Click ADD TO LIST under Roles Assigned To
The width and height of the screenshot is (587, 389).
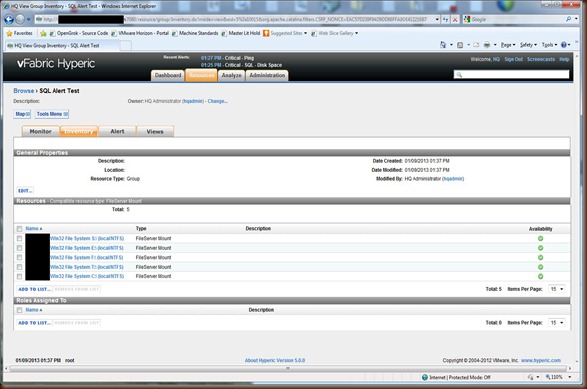tap(34, 323)
